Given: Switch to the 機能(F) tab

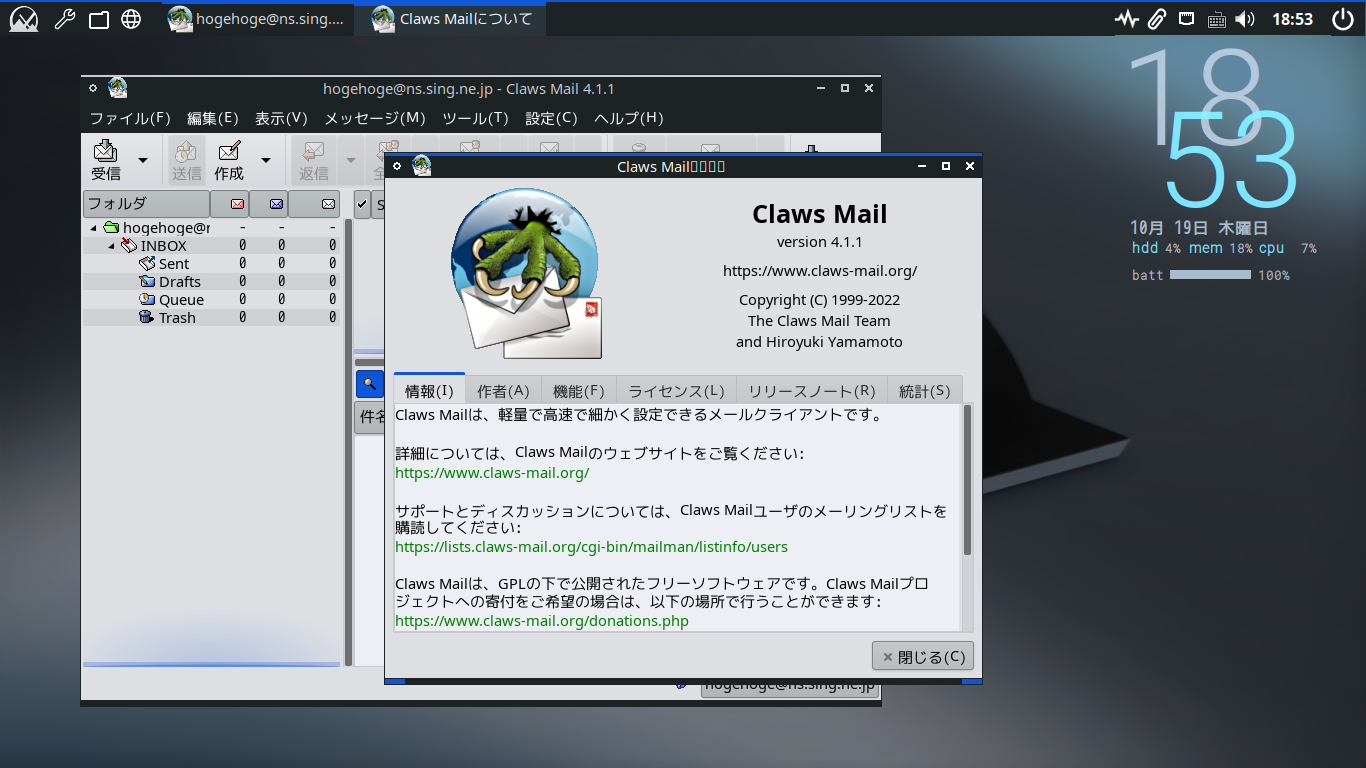Looking at the screenshot, I should tap(579, 391).
